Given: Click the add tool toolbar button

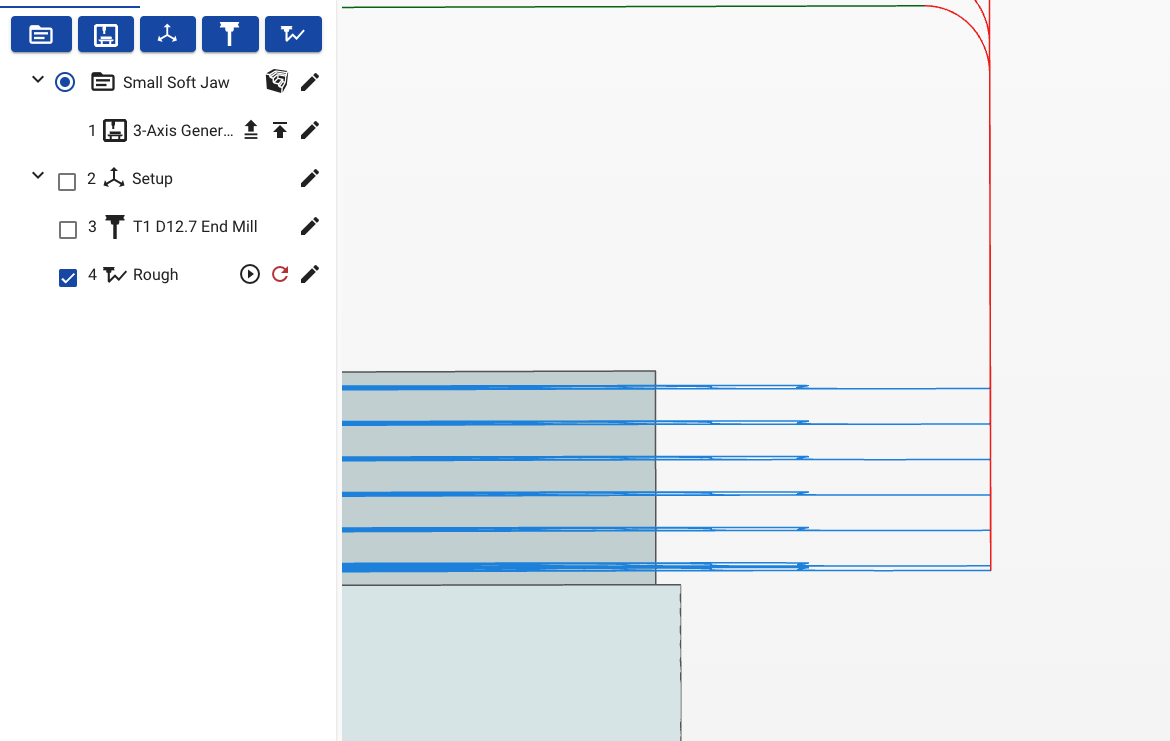Looking at the screenshot, I should pyautogui.click(x=230, y=34).
